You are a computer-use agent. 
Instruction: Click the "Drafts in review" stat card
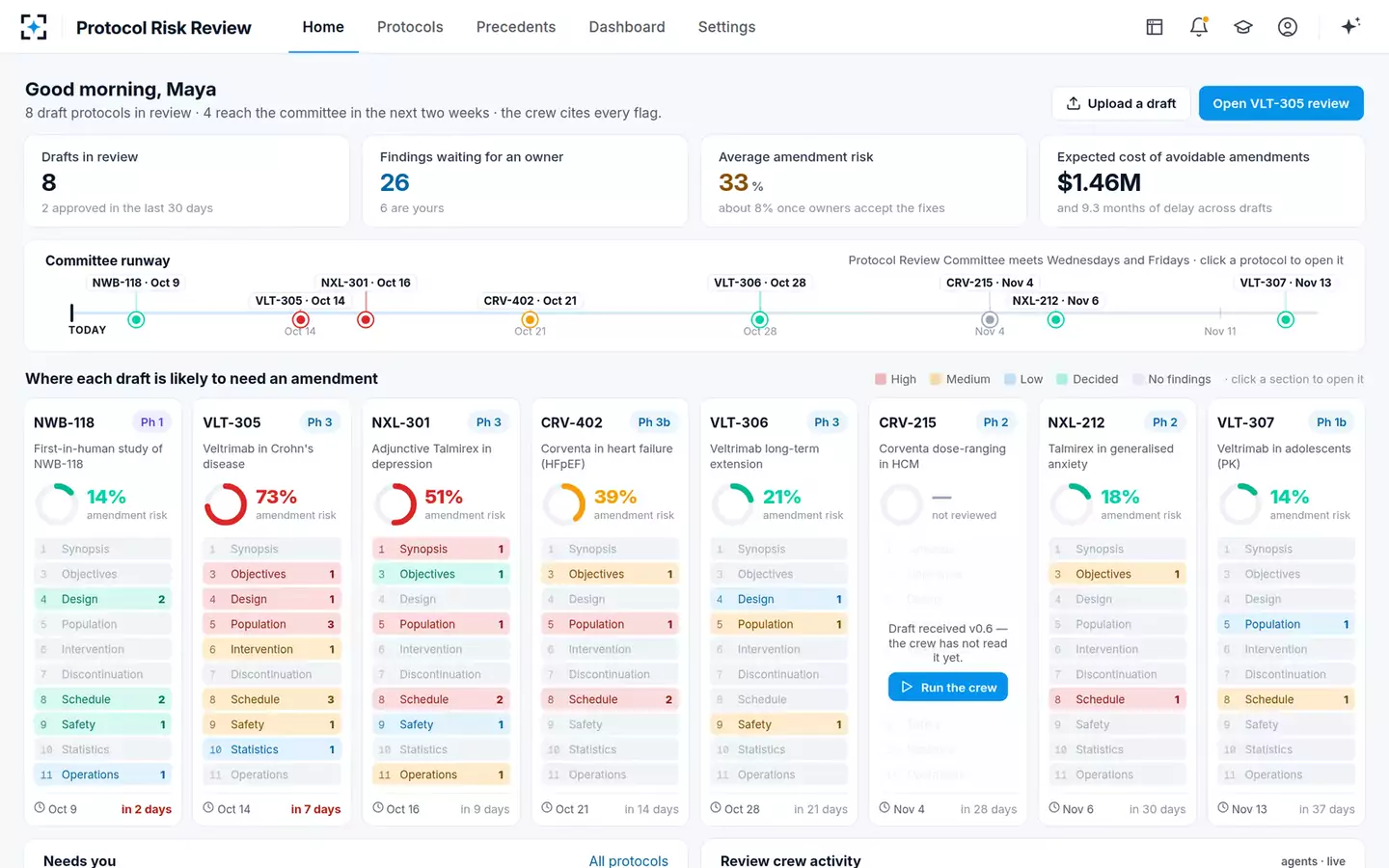pyautogui.click(x=187, y=181)
